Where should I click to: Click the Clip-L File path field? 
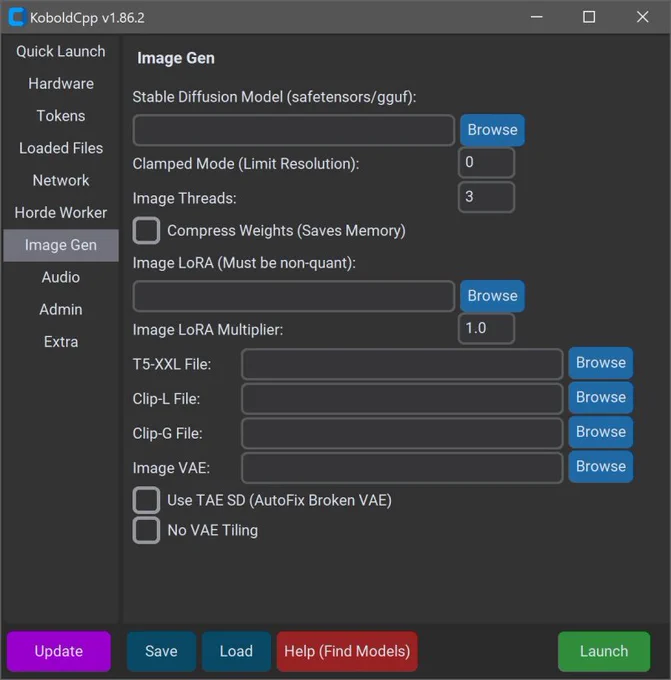(x=402, y=398)
